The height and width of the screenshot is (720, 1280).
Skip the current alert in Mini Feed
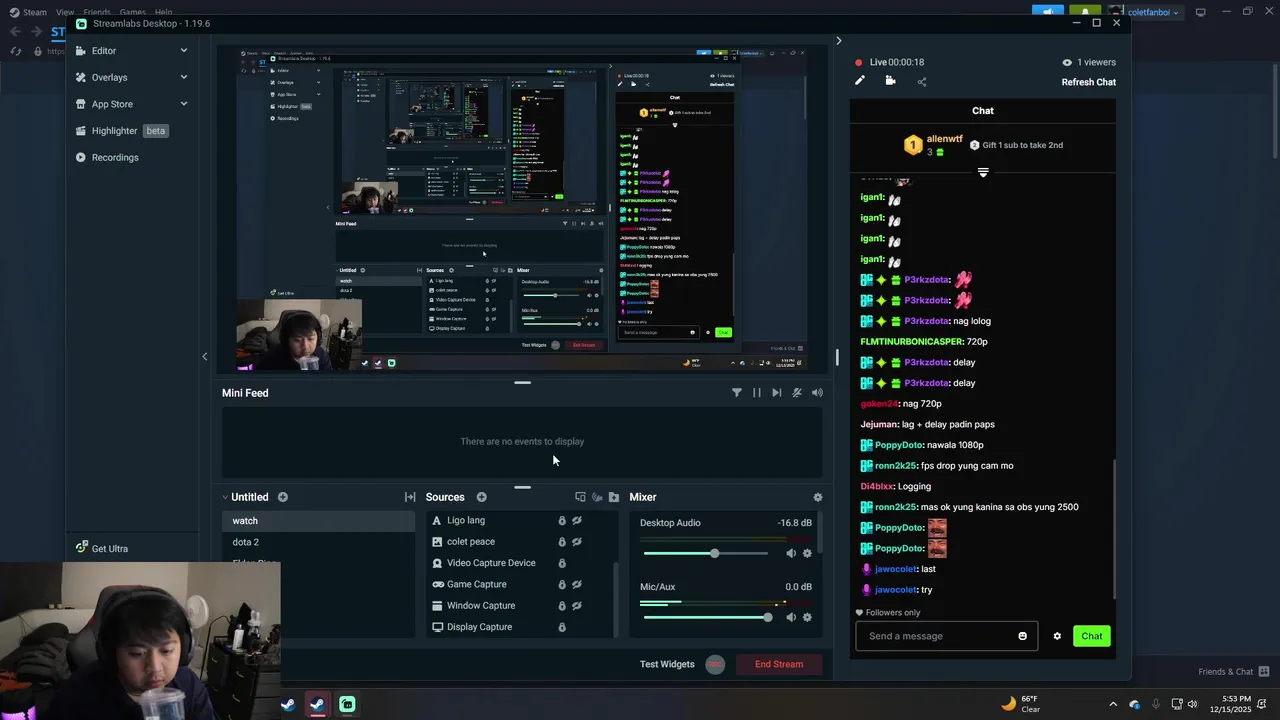coord(777,393)
